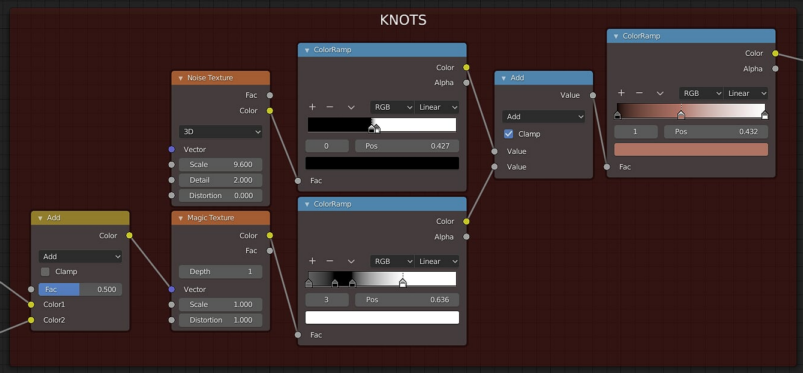
Task: Open the Noise Texture 3D dimensions dropdown
Action: tap(220, 132)
